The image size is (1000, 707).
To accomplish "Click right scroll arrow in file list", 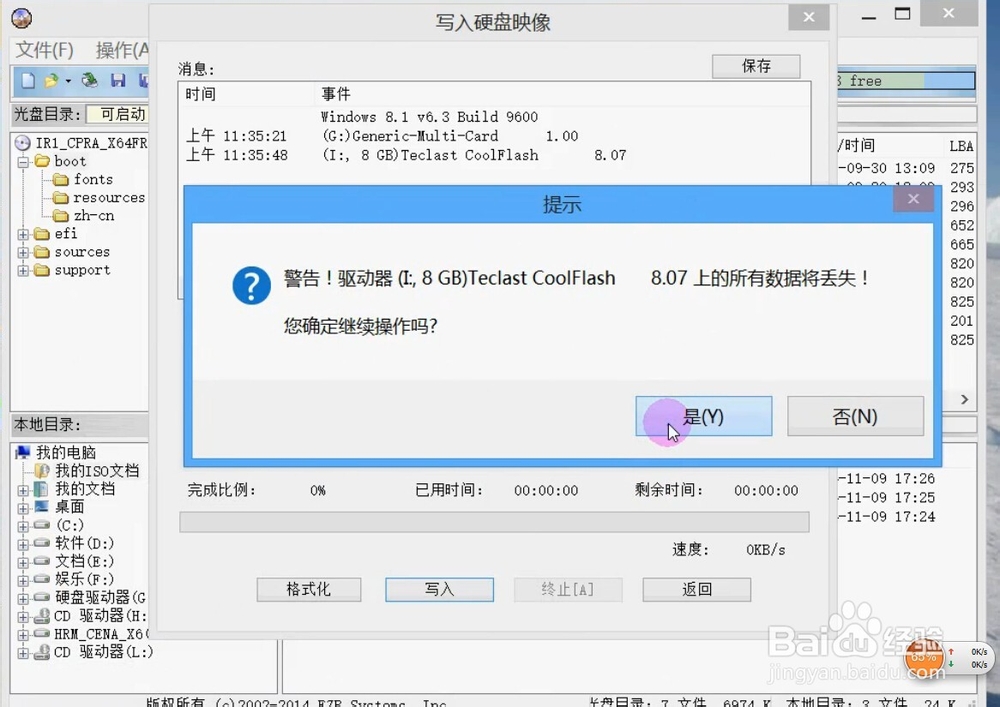I will pos(964,399).
